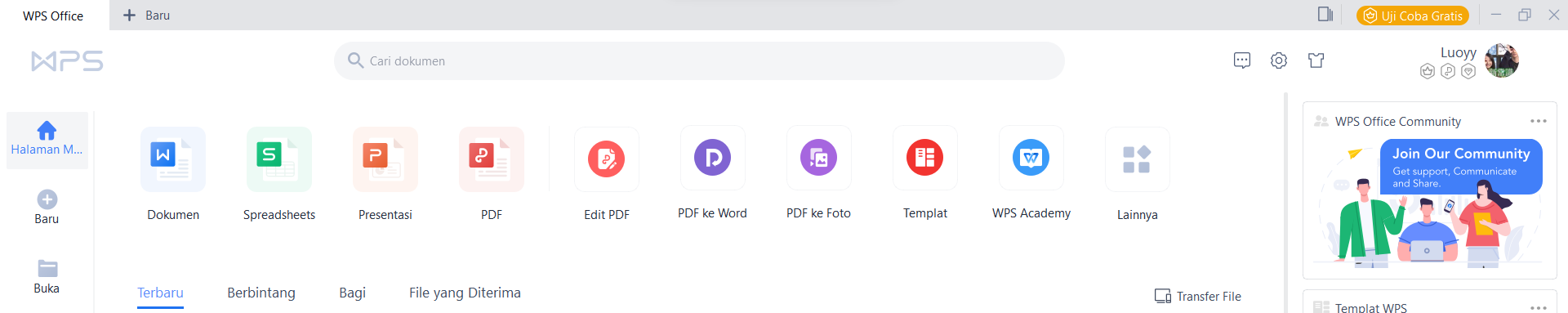Click Uji Coba Gratis button
This screenshot has height=313, width=1568.
click(1413, 16)
